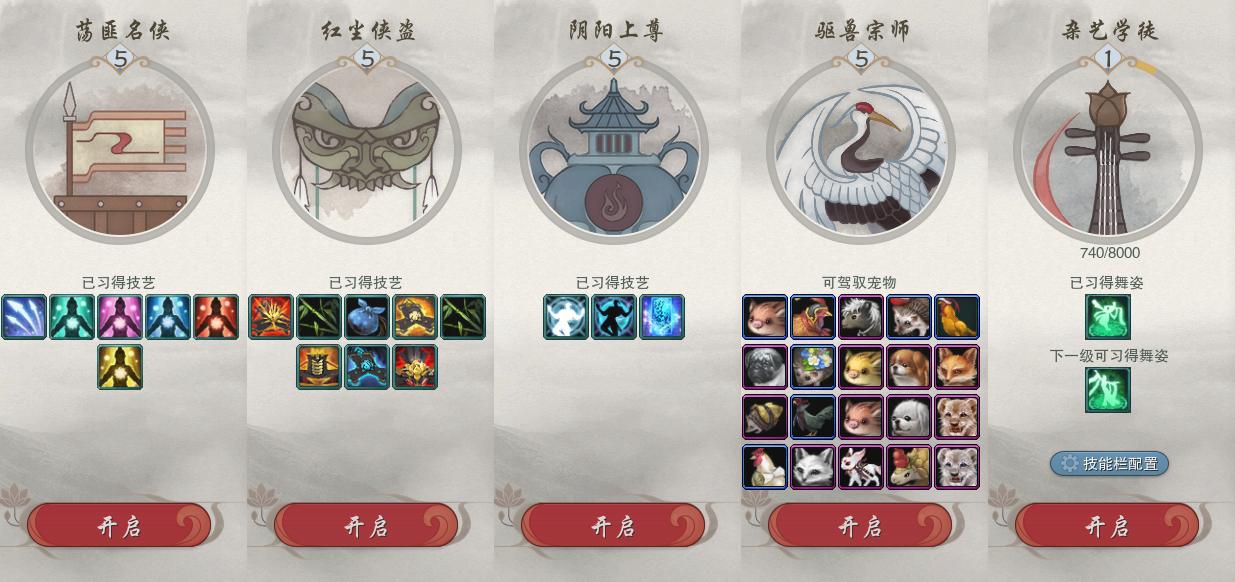This screenshot has width=1235, height=582.
Task: Select the blue round pouch skill icon
Action: coord(367,317)
